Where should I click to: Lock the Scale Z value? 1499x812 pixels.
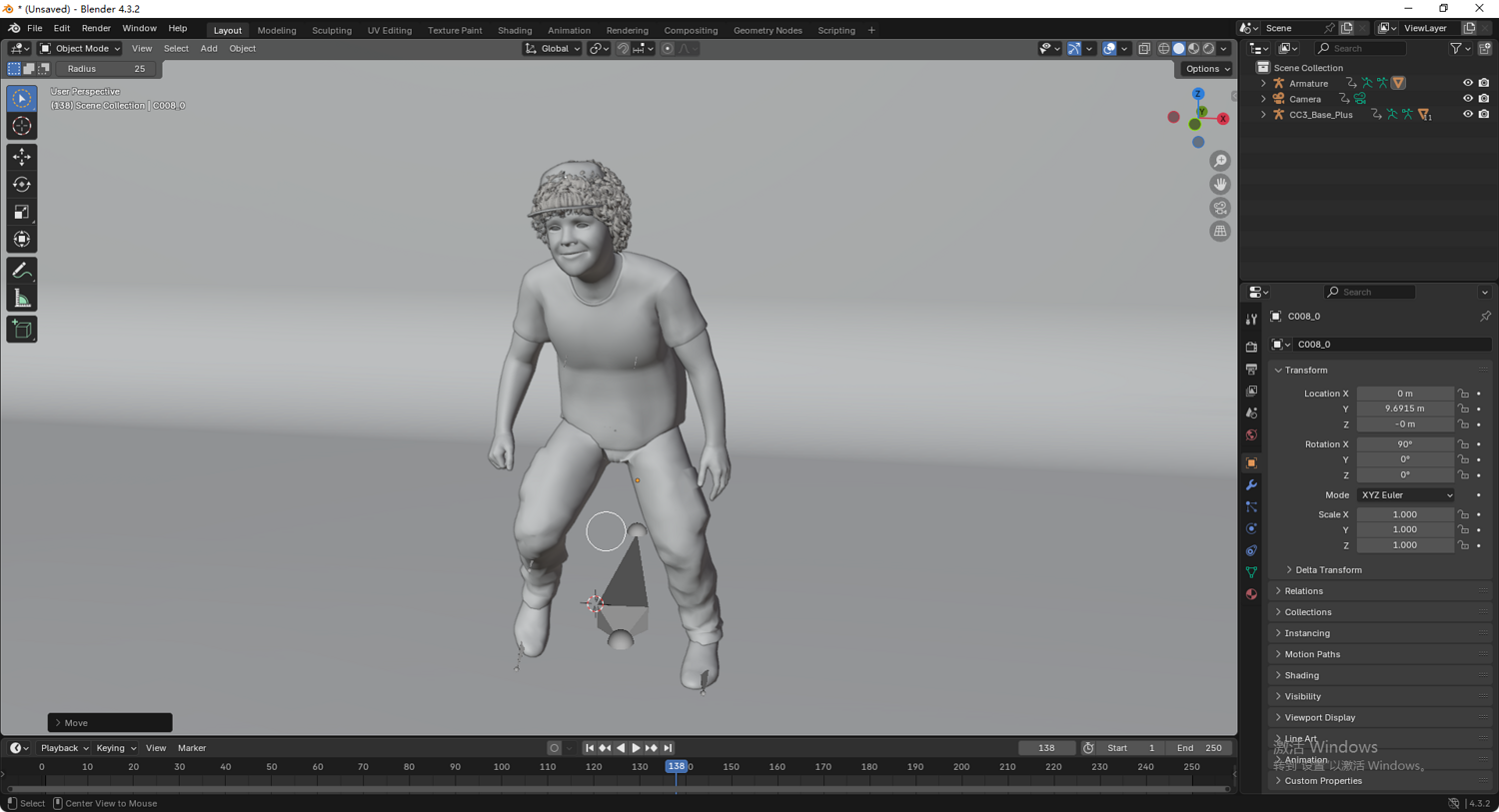click(1463, 545)
